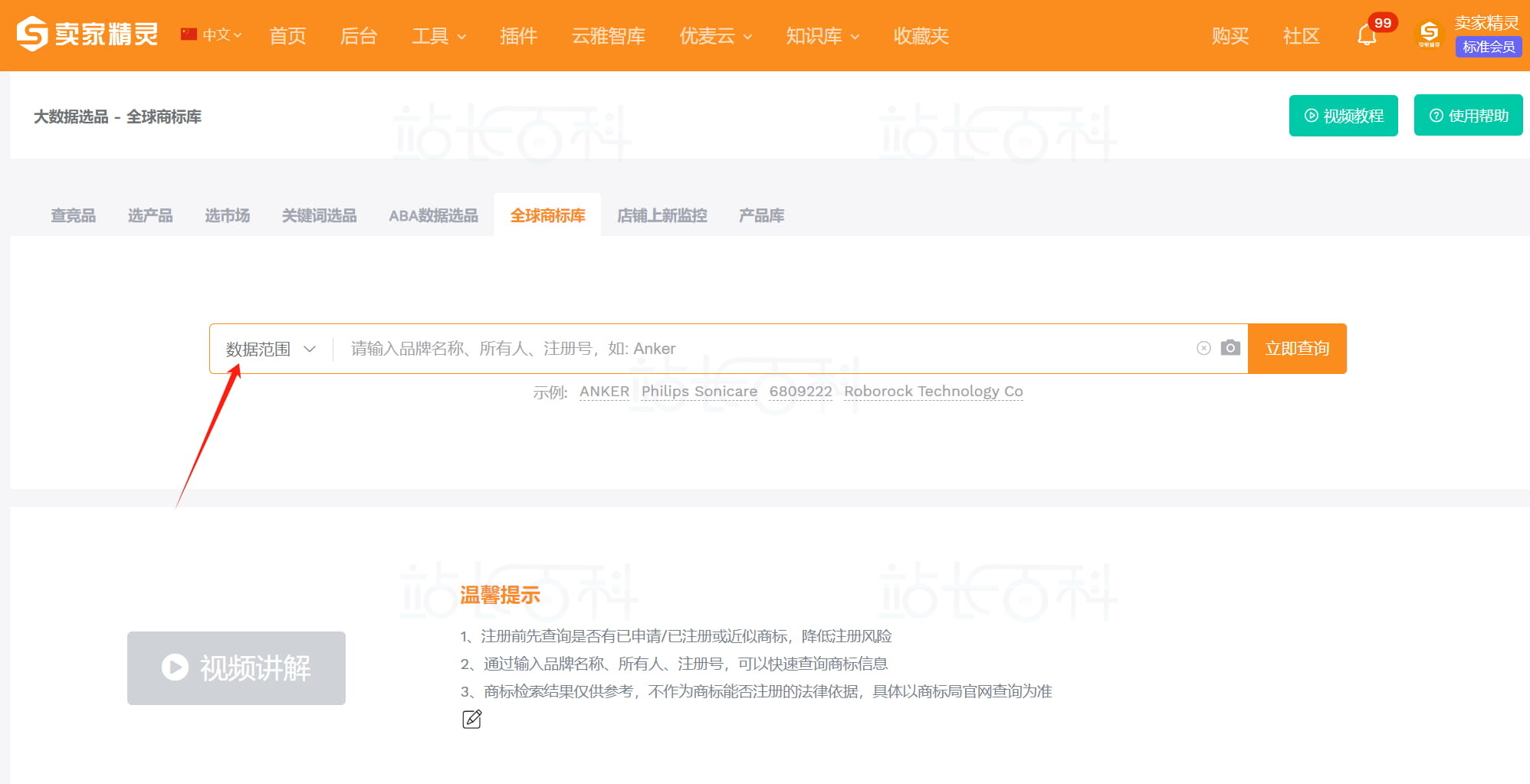Select the 6809222 example link
The height and width of the screenshot is (784, 1530).
click(x=800, y=392)
